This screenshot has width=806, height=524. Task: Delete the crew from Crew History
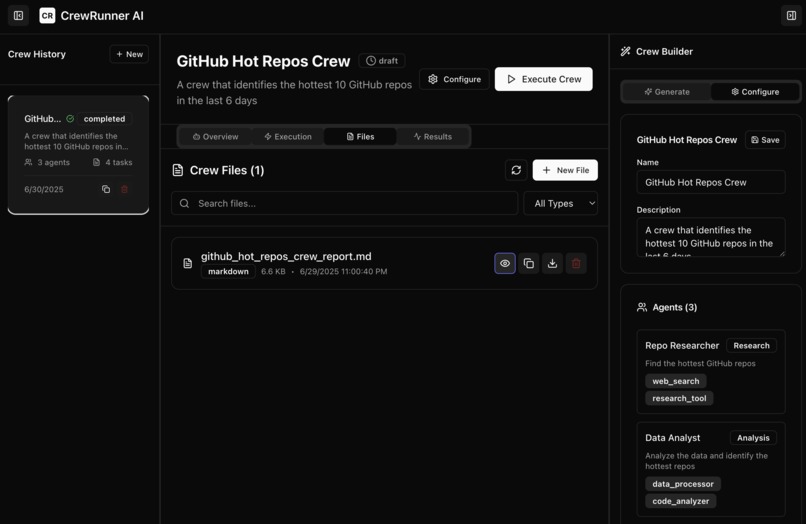[124, 189]
